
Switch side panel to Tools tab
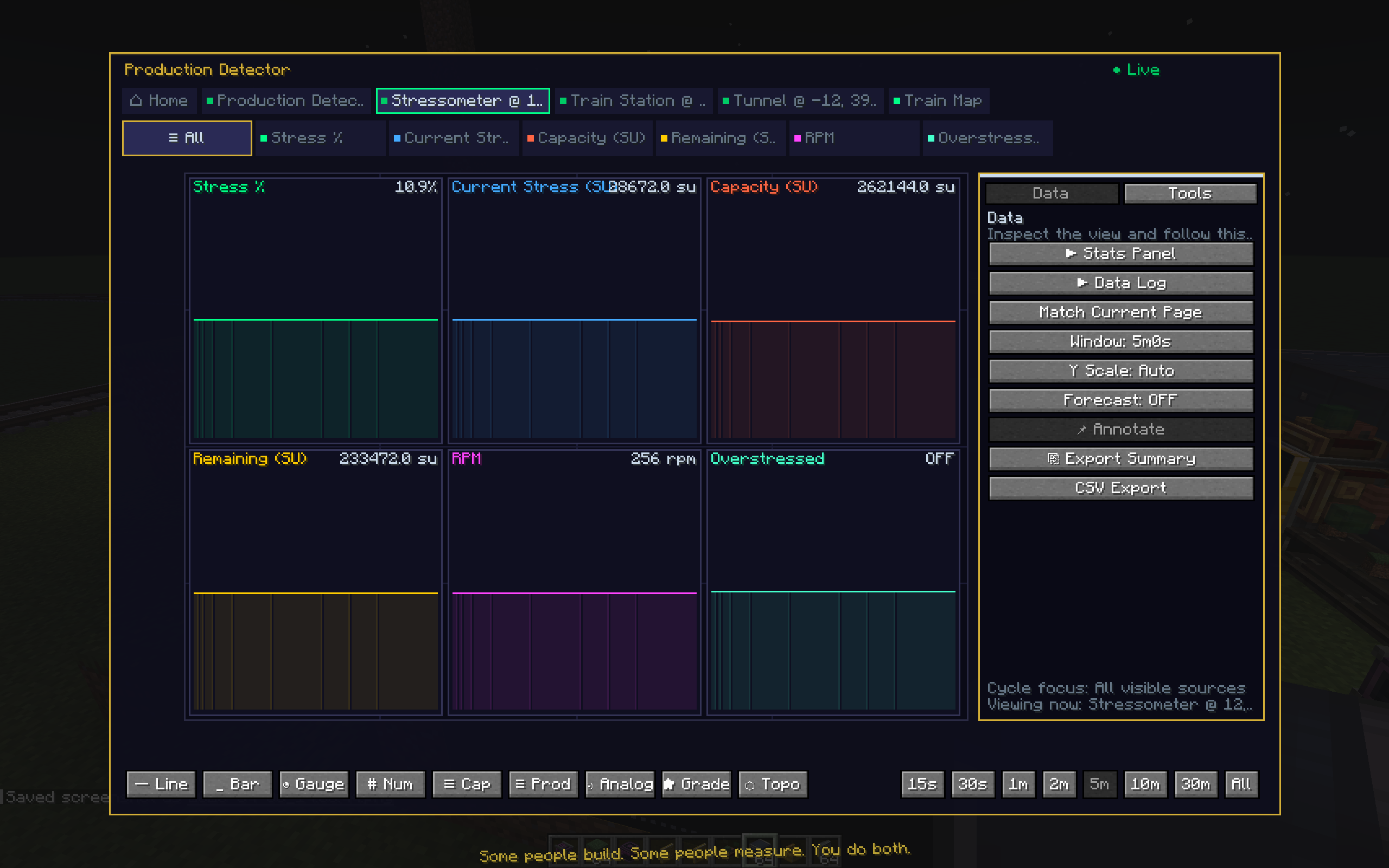[x=1190, y=194]
